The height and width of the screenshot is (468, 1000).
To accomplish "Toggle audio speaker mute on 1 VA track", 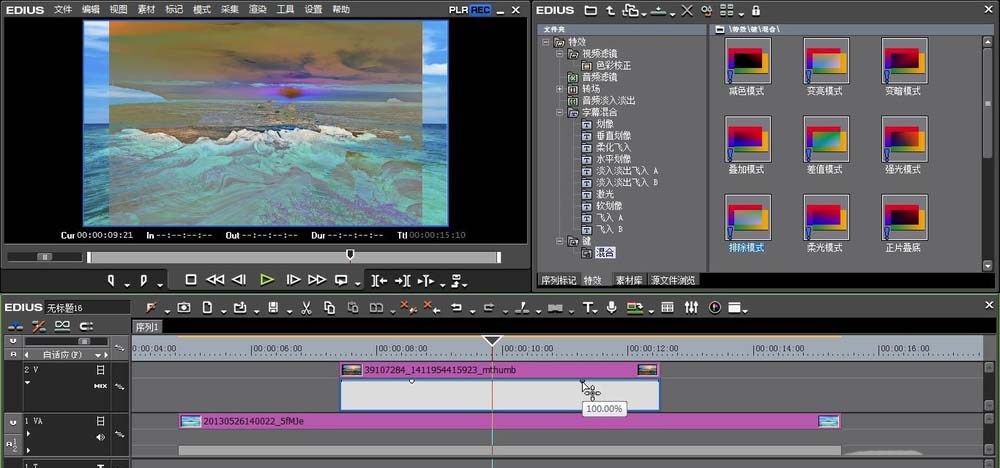I will [100, 437].
